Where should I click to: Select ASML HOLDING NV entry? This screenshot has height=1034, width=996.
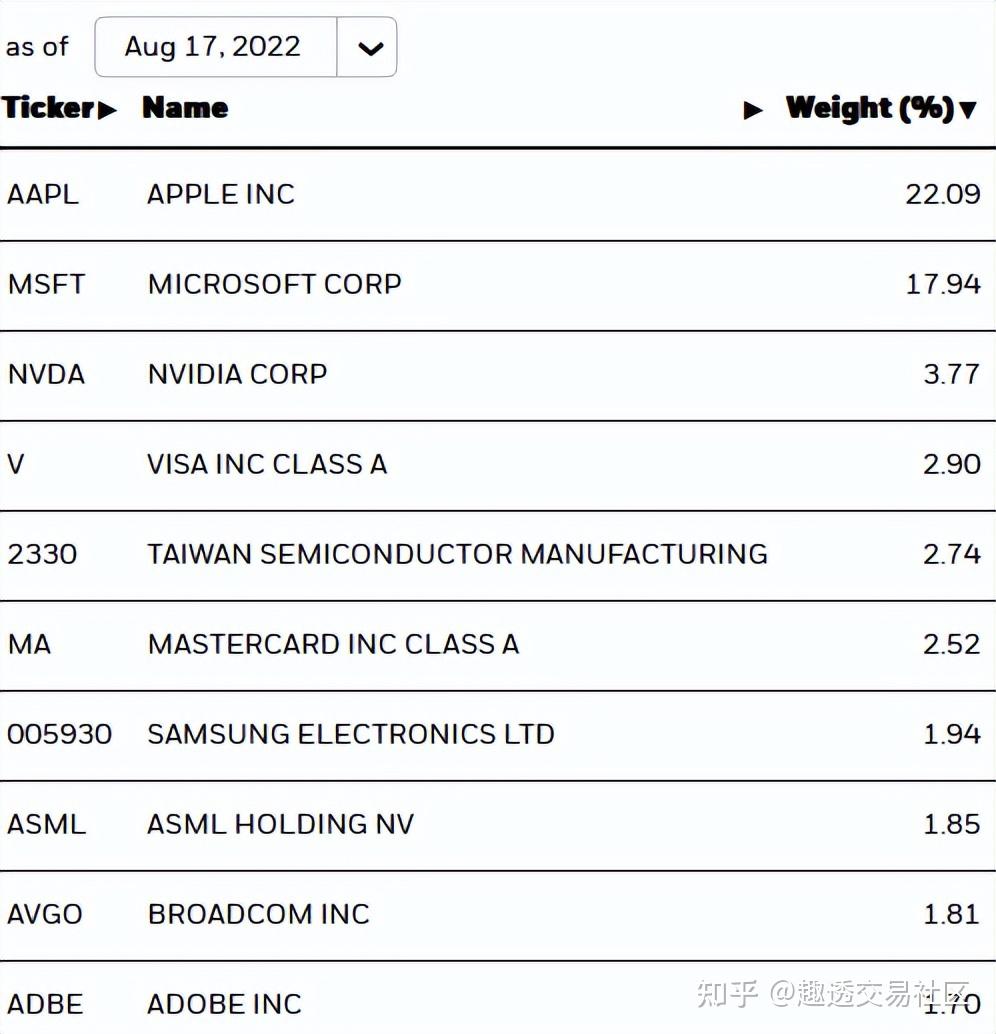point(280,824)
